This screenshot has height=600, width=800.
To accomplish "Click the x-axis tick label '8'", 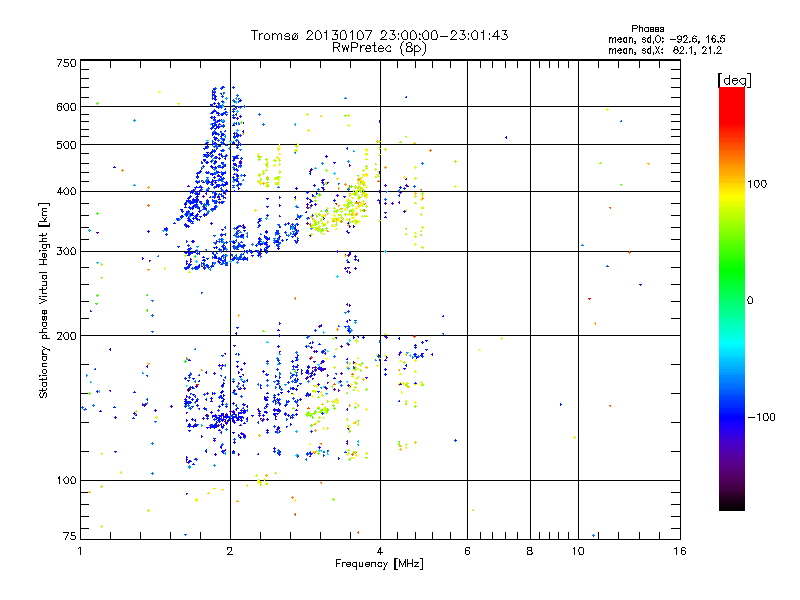I will click(x=530, y=551).
